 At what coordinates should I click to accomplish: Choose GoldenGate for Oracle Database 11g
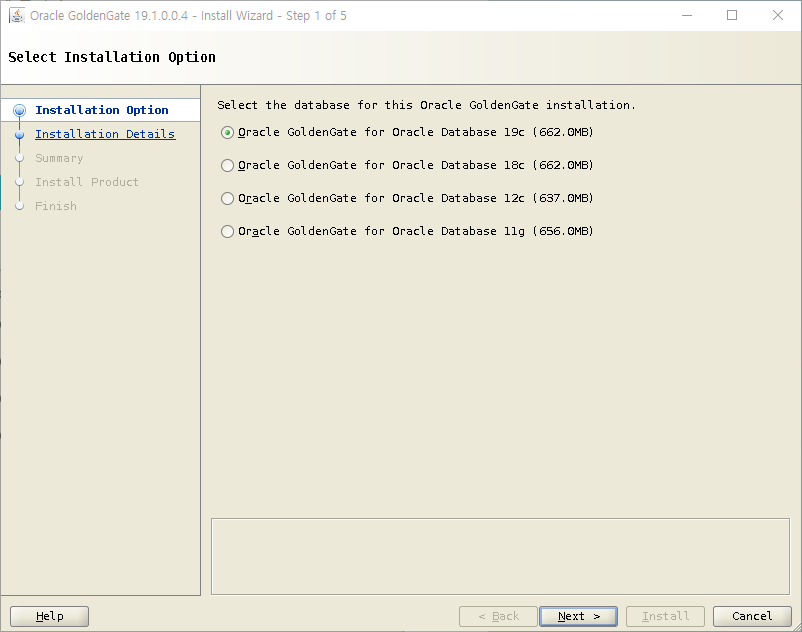point(228,231)
